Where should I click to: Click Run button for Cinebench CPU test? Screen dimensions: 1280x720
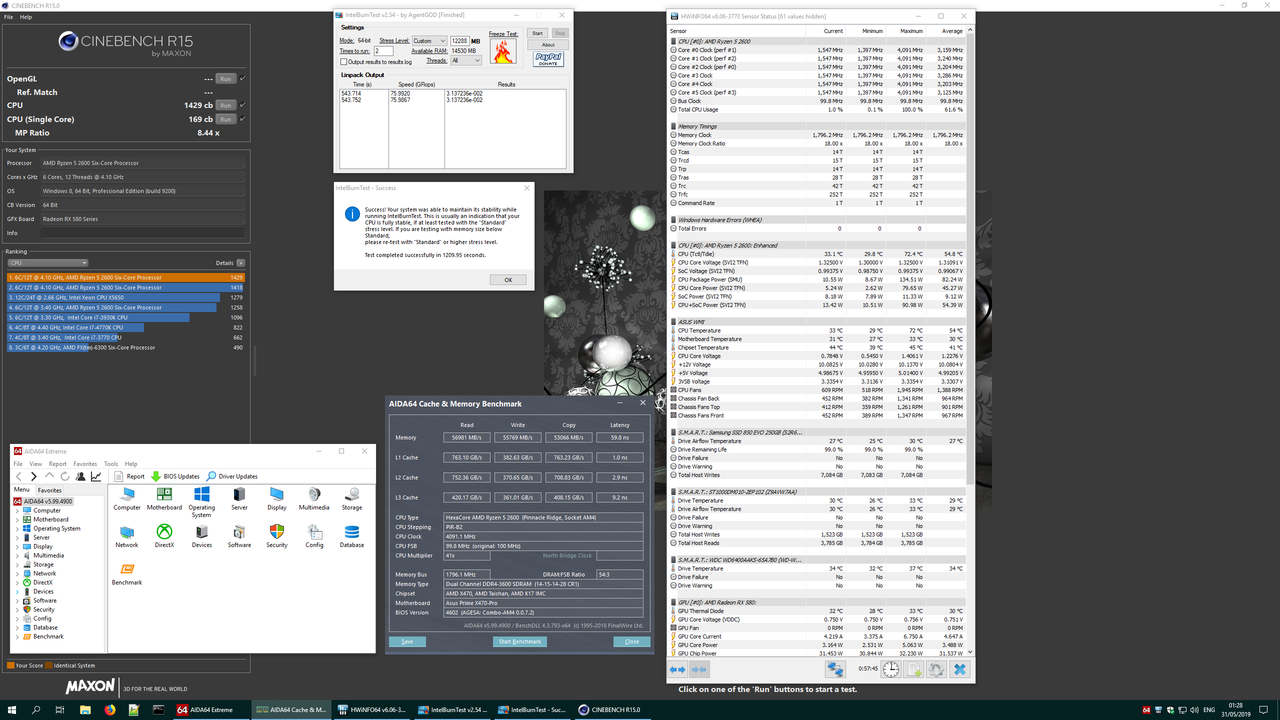(x=225, y=105)
